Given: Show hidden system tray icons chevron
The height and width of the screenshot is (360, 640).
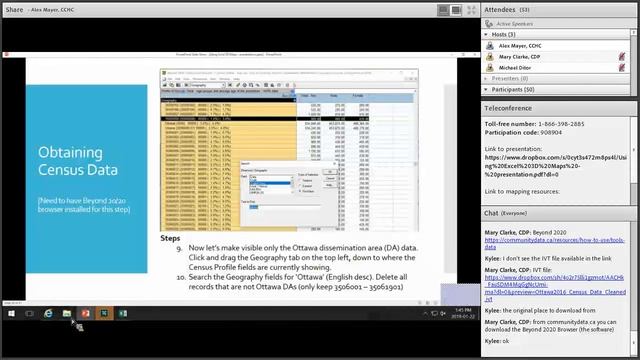Looking at the screenshot, I should click(x=425, y=313).
